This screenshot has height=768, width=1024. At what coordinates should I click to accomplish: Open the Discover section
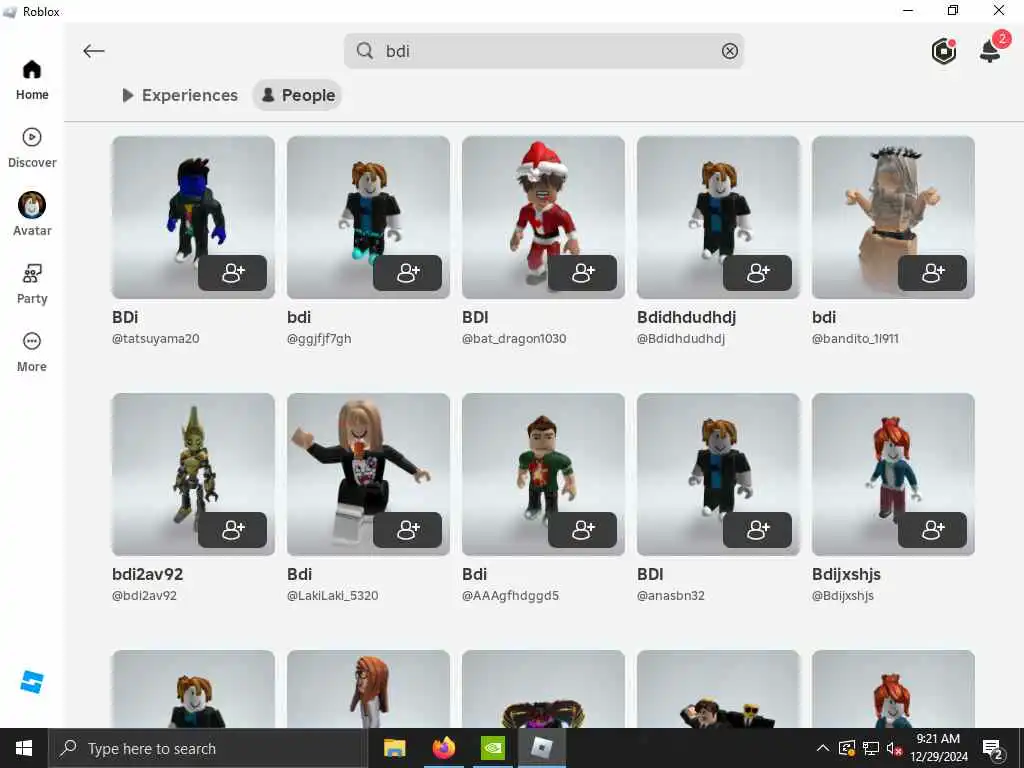32,148
